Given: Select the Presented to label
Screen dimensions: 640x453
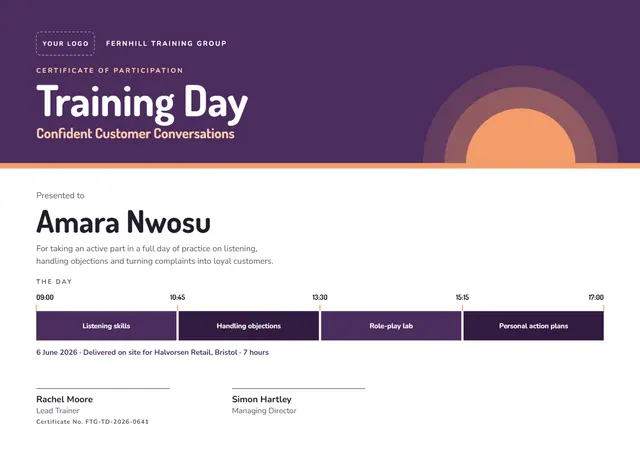Looking at the screenshot, I should pyautogui.click(x=60, y=195).
